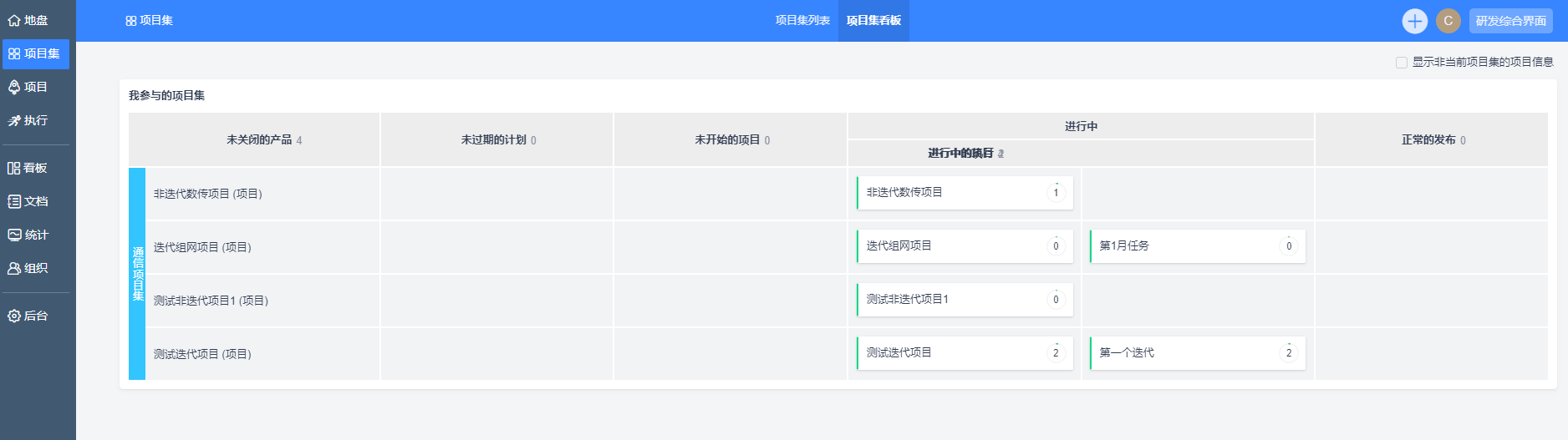Click the plus quick-create icon
1568x440 pixels.
pos(1414,21)
